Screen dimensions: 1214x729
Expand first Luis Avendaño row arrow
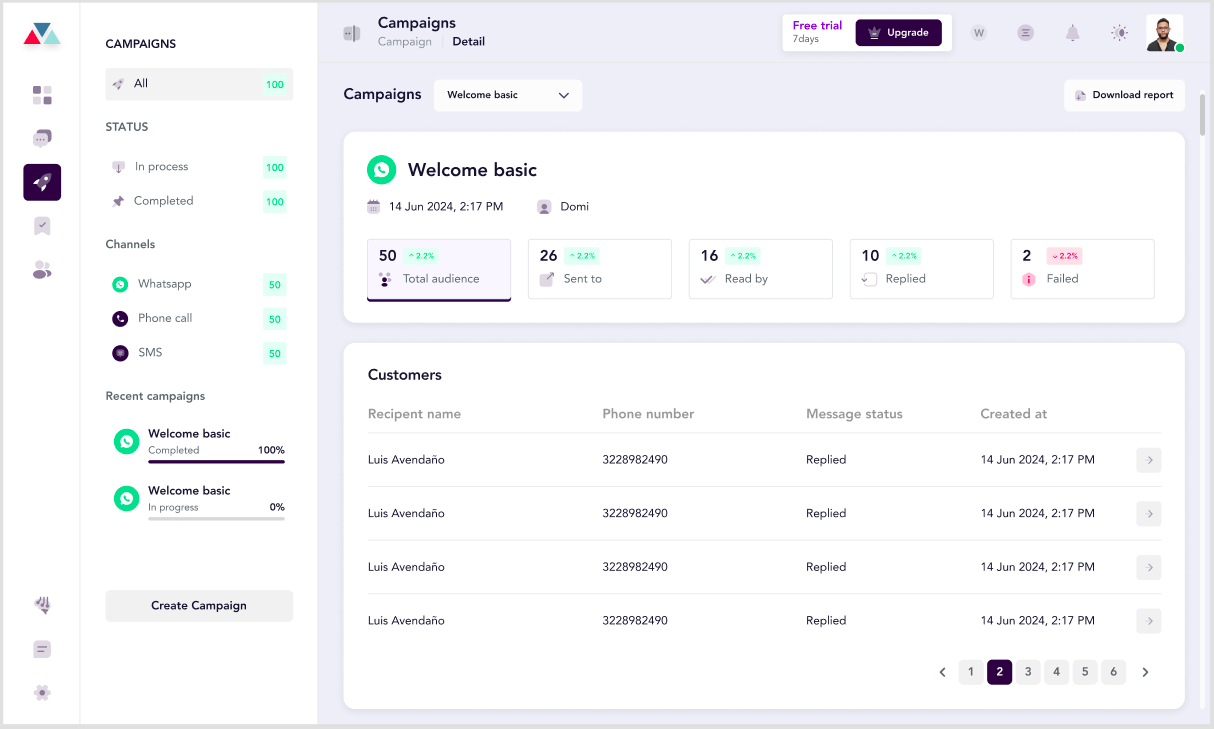click(x=1149, y=460)
